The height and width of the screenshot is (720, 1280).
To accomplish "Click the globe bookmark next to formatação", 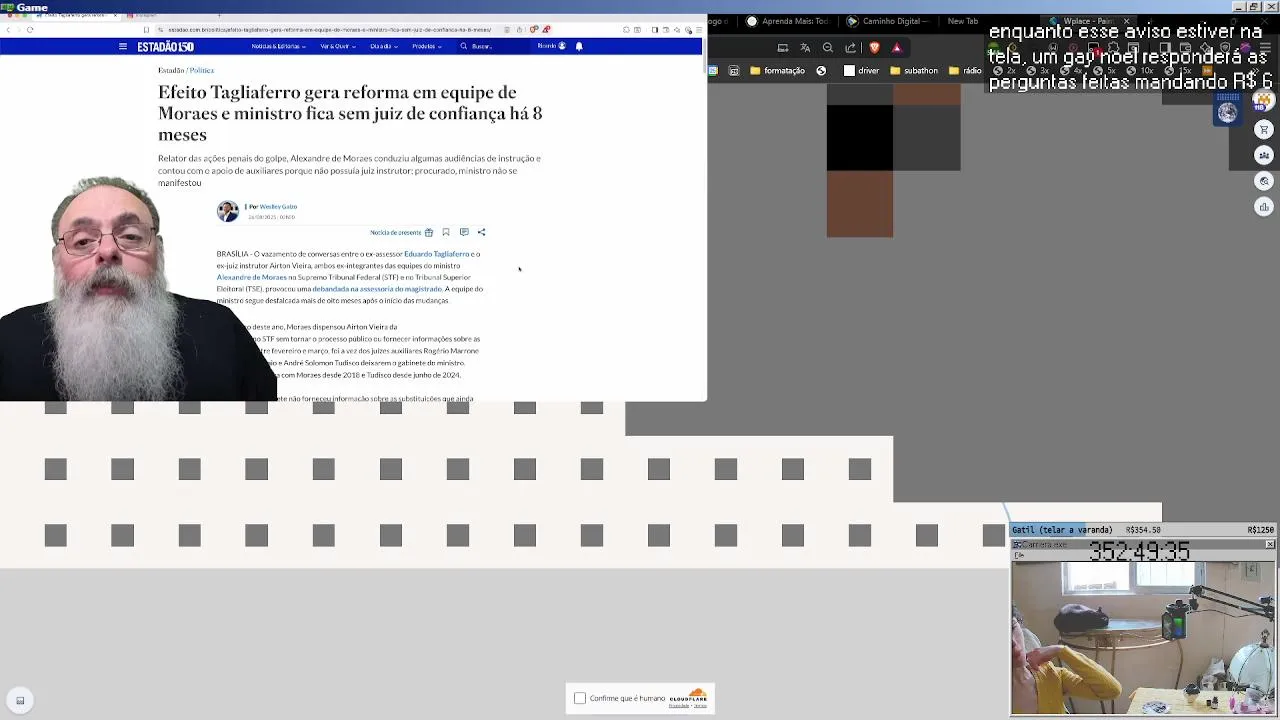I will (x=821, y=71).
